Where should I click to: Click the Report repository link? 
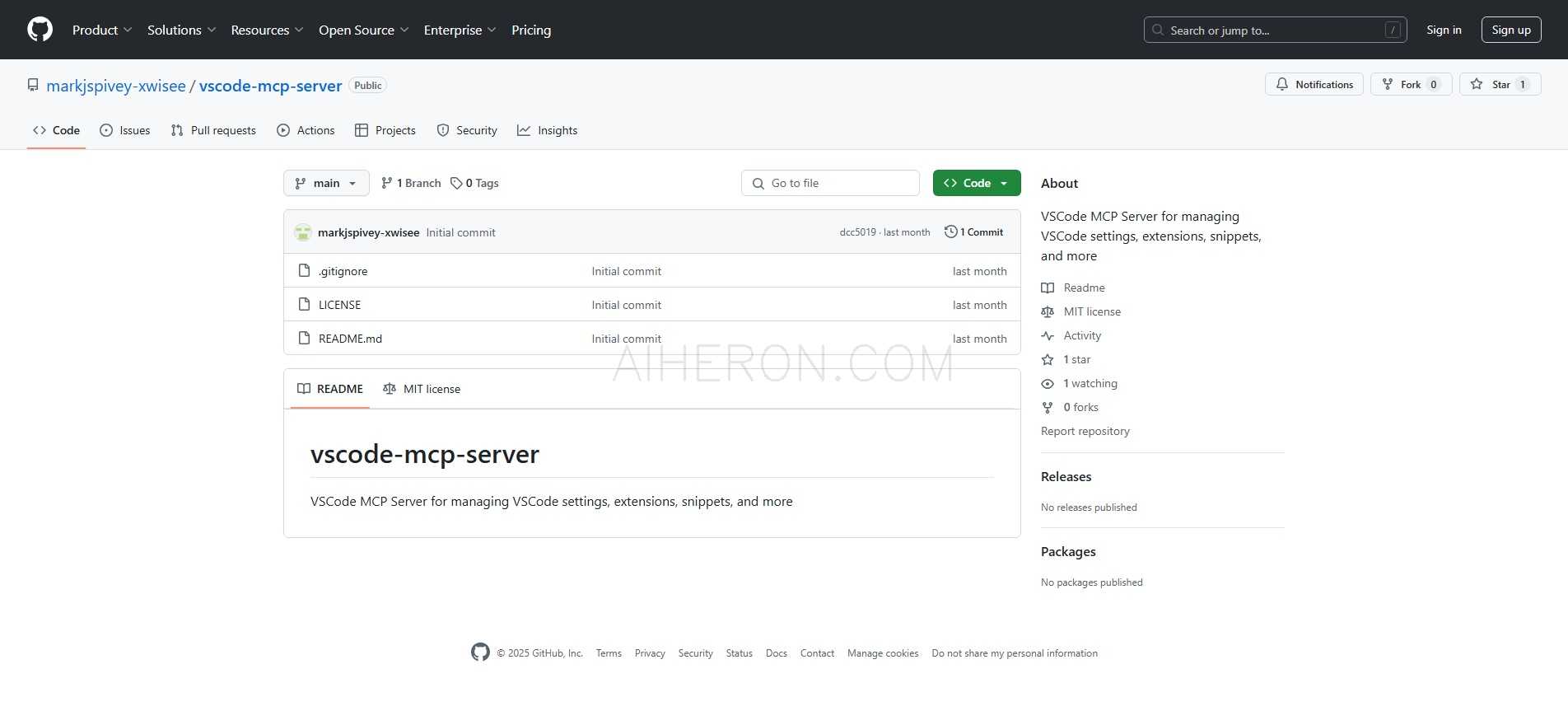point(1085,431)
